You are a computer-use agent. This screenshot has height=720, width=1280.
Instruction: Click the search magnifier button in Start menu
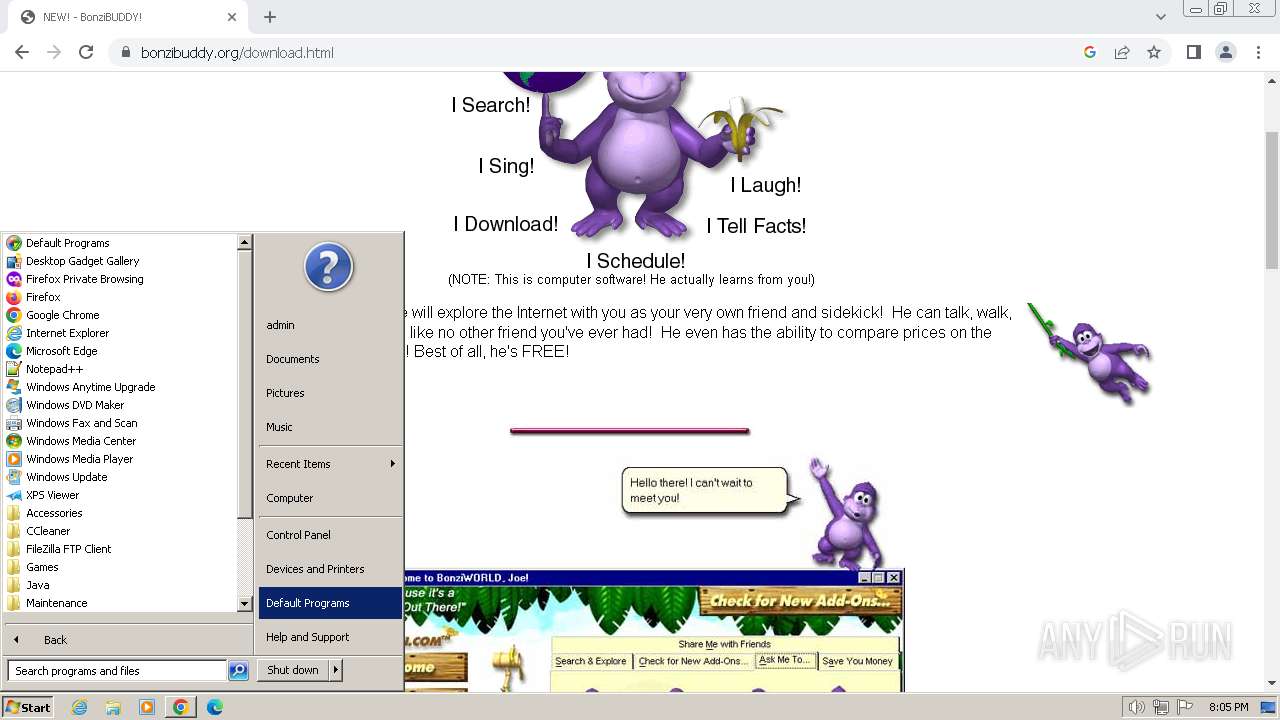238,671
